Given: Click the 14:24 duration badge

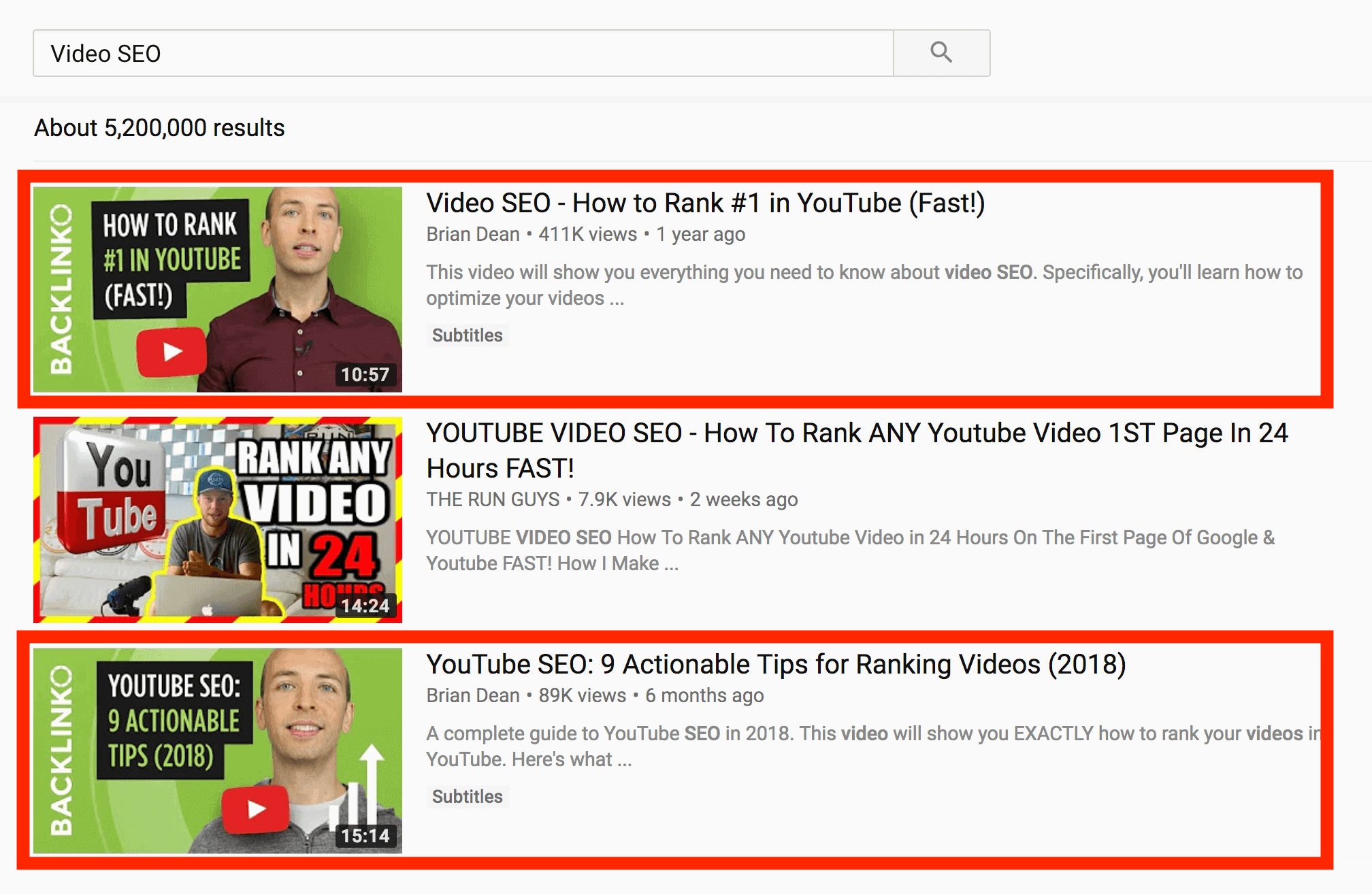Looking at the screenshot, I should pyautogui.click(x=365, y=606).
